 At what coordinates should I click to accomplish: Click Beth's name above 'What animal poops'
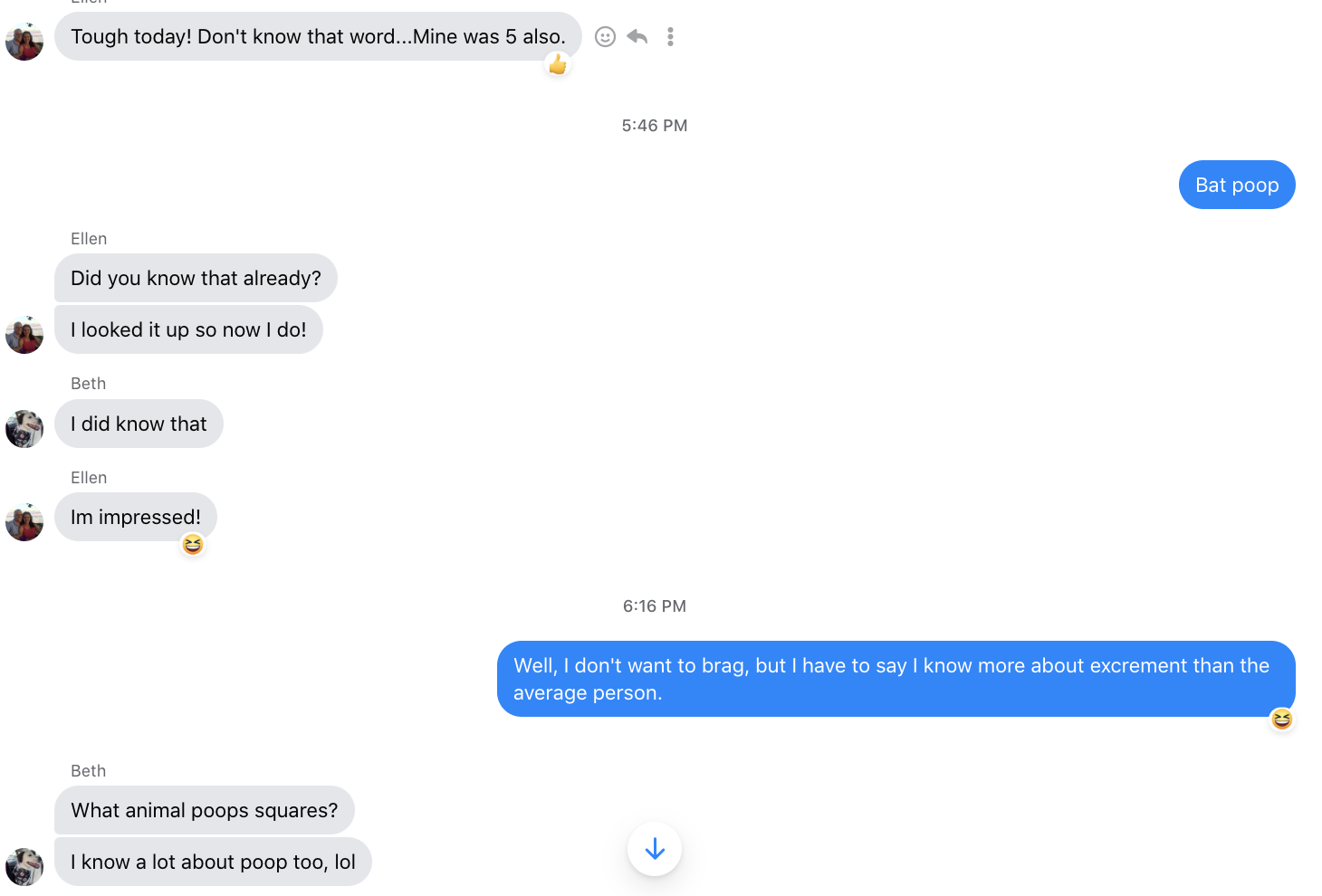[89, 771]
